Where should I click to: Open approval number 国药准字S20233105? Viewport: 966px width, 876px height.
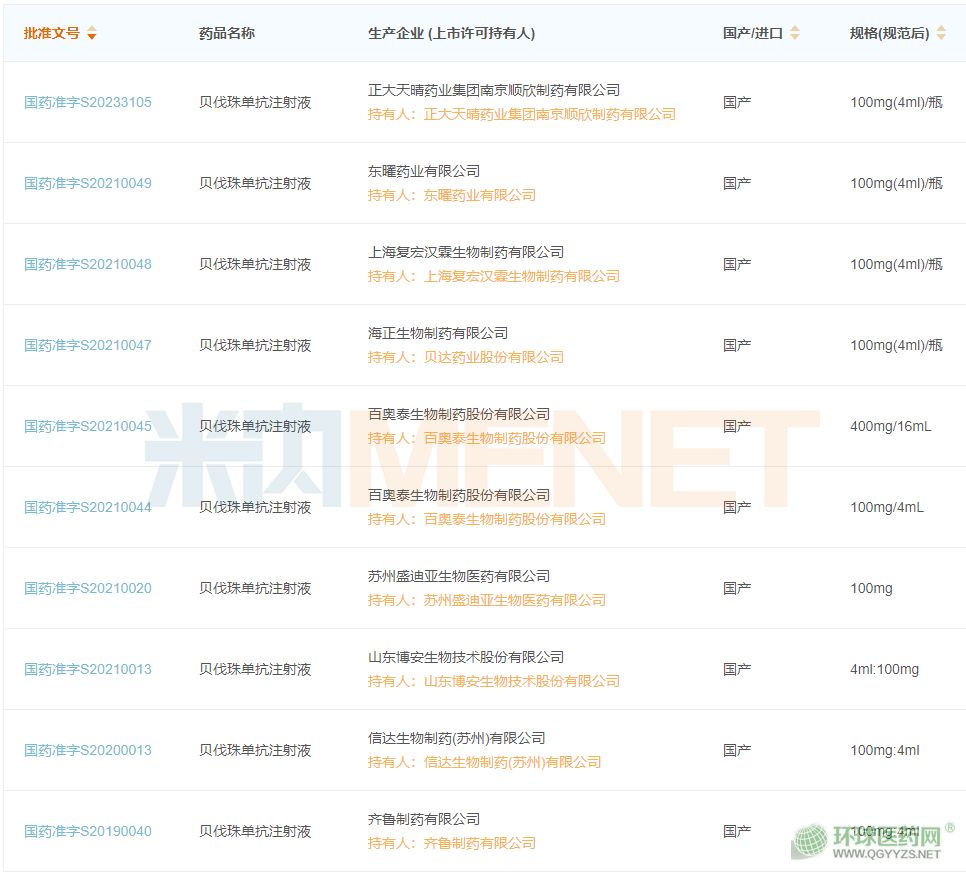pos(88,102)
